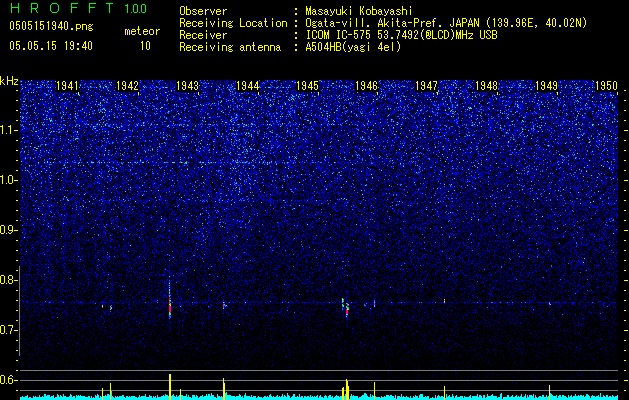Click time marker 1950
629x400 pixels.
[606, 86]
